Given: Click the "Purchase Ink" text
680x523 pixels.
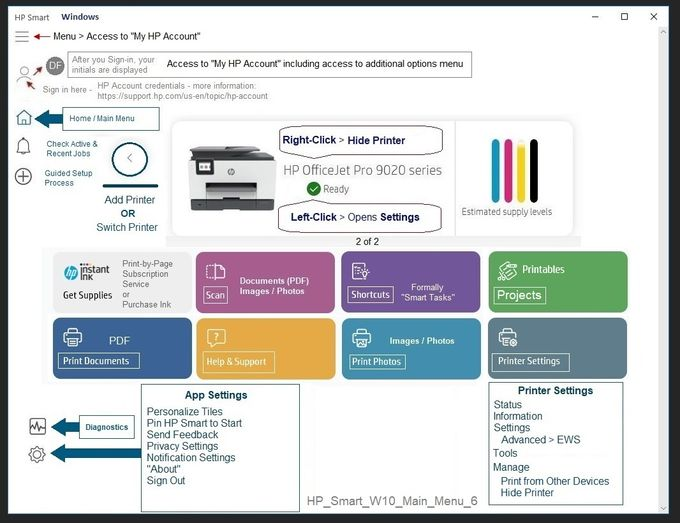Looking at the screenshot, I should pos(147,304).
